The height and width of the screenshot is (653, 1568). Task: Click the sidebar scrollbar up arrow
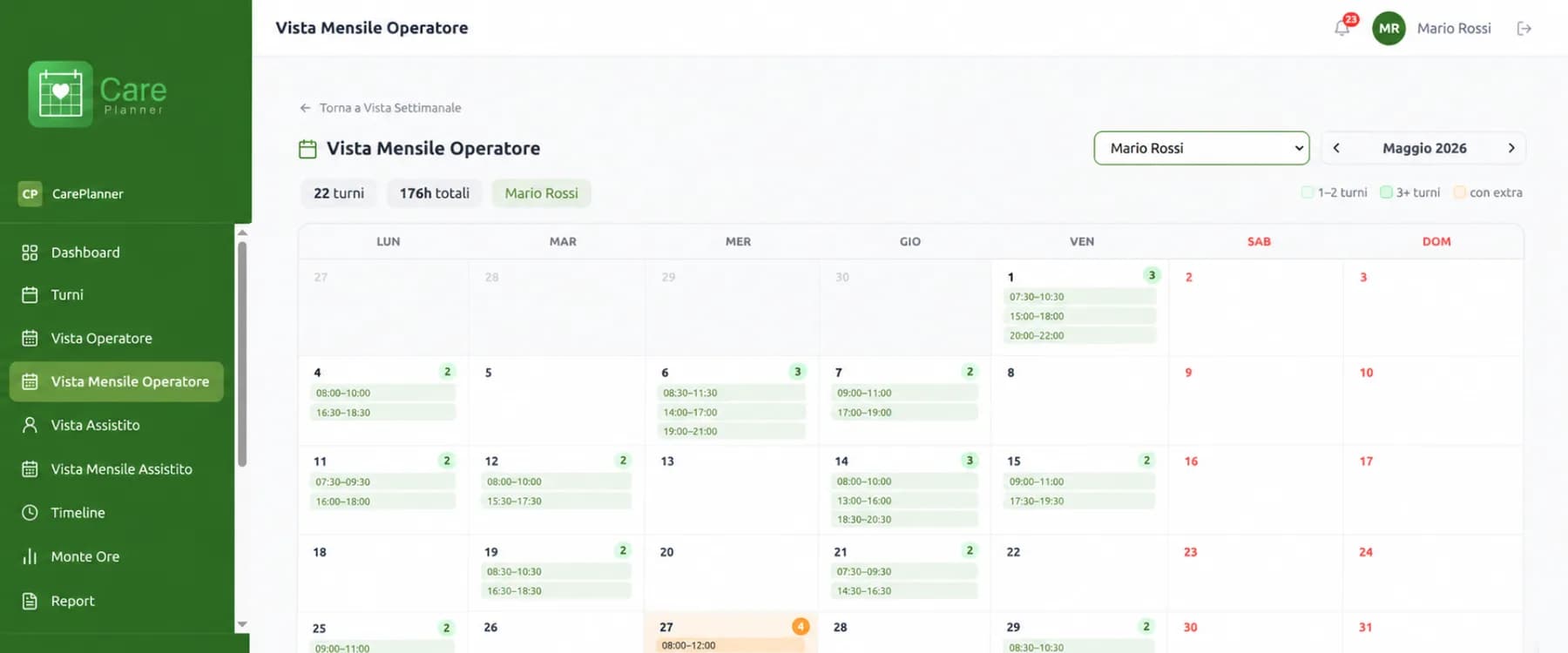click(242, 232)
